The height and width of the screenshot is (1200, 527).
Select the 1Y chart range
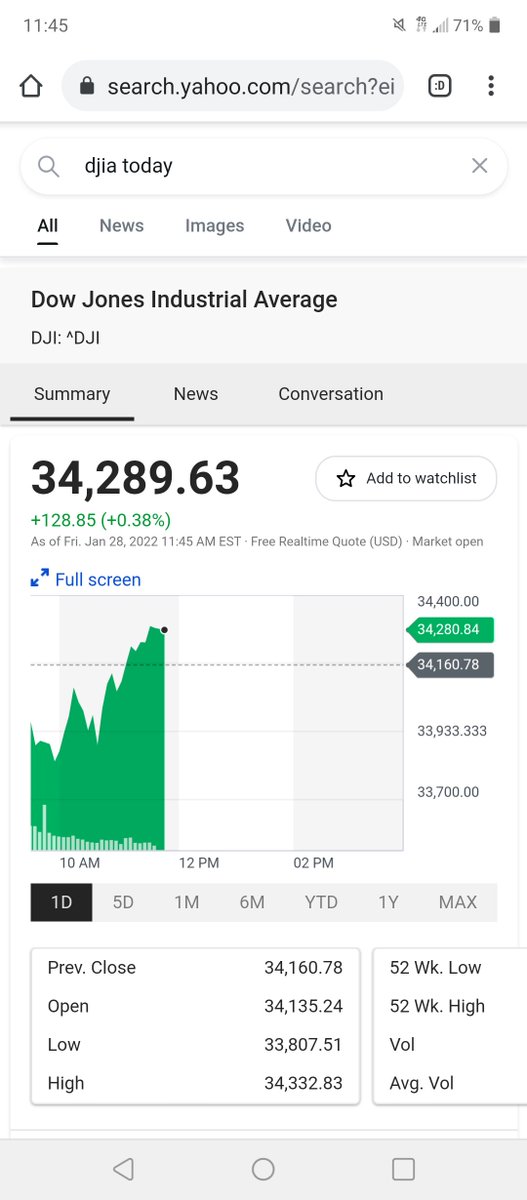click(388, 902)
